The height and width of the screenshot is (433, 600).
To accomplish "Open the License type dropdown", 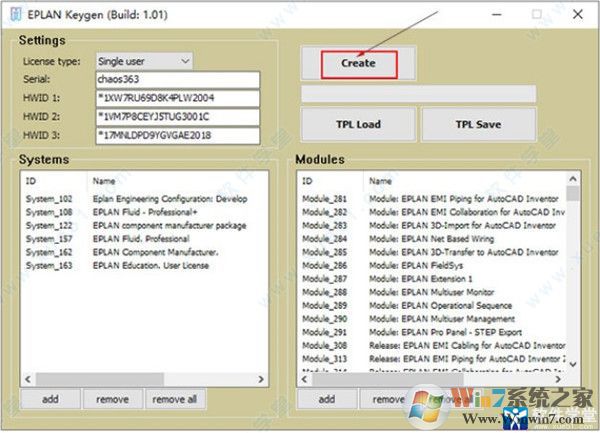I will 144,61.
